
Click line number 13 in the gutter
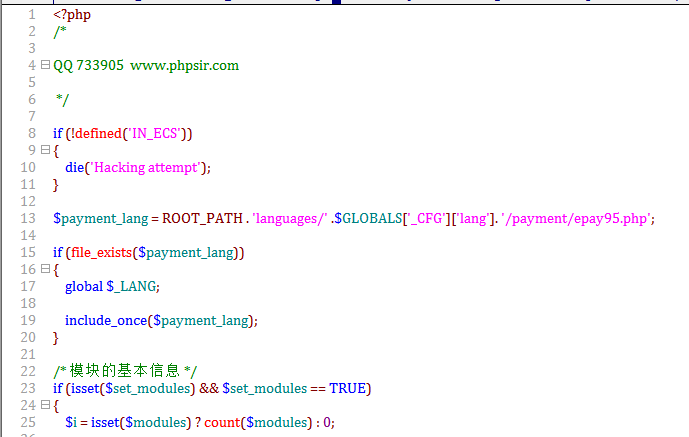click(x=28, y=218)
